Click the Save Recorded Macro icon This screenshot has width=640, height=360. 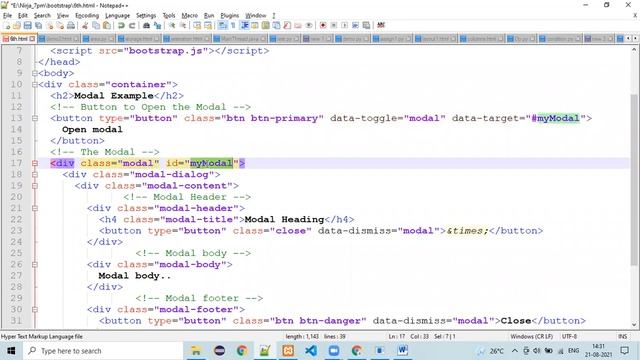367,25
